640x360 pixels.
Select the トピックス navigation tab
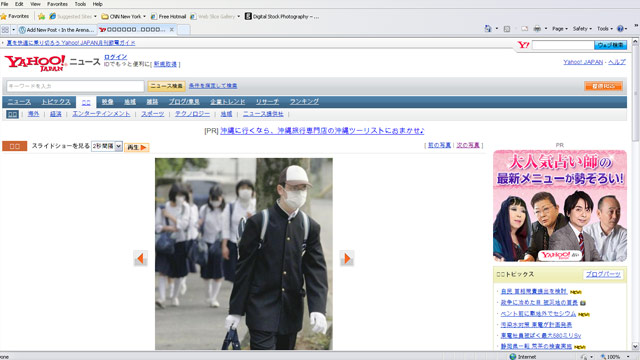point(56,102)
